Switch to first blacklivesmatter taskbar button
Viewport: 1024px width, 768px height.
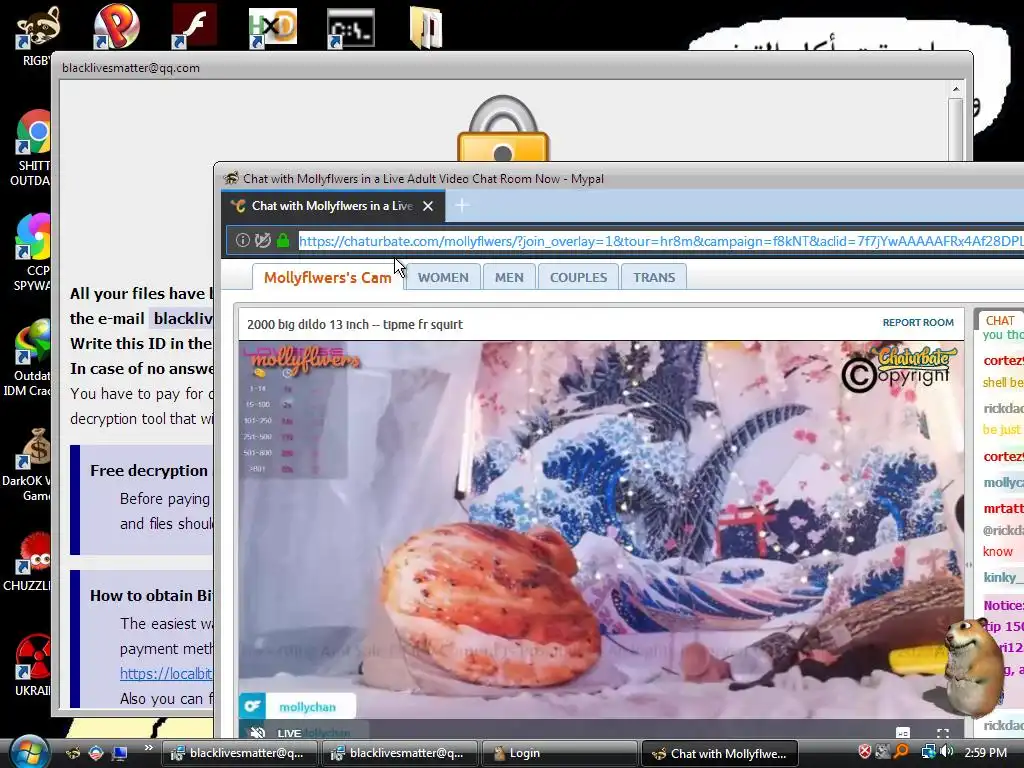(x=239, y=753)
